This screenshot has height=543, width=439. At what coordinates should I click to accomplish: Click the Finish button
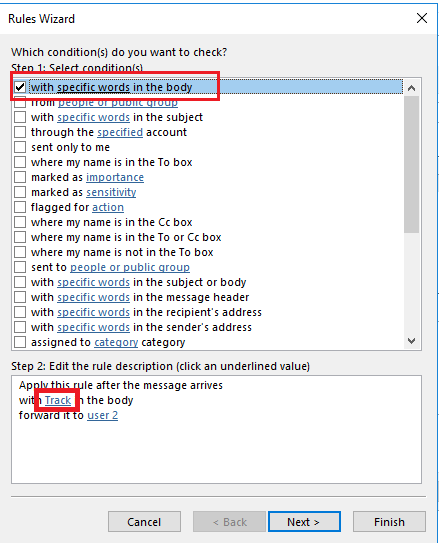(x=389, y=522)
